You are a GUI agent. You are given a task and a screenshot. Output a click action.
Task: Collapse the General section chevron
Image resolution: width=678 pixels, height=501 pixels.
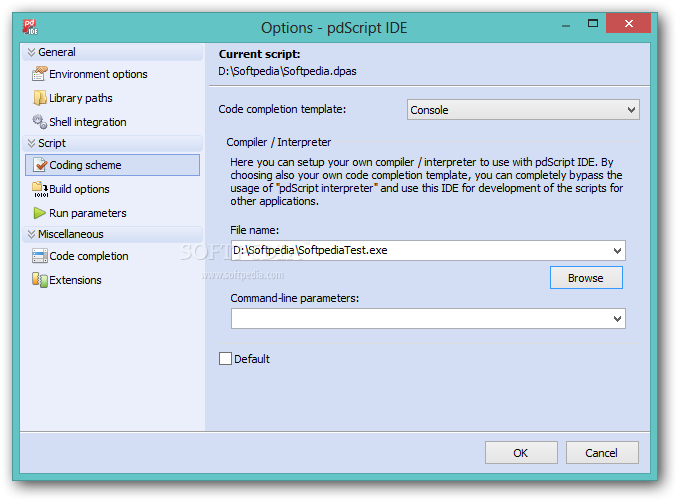click(31, 52)
